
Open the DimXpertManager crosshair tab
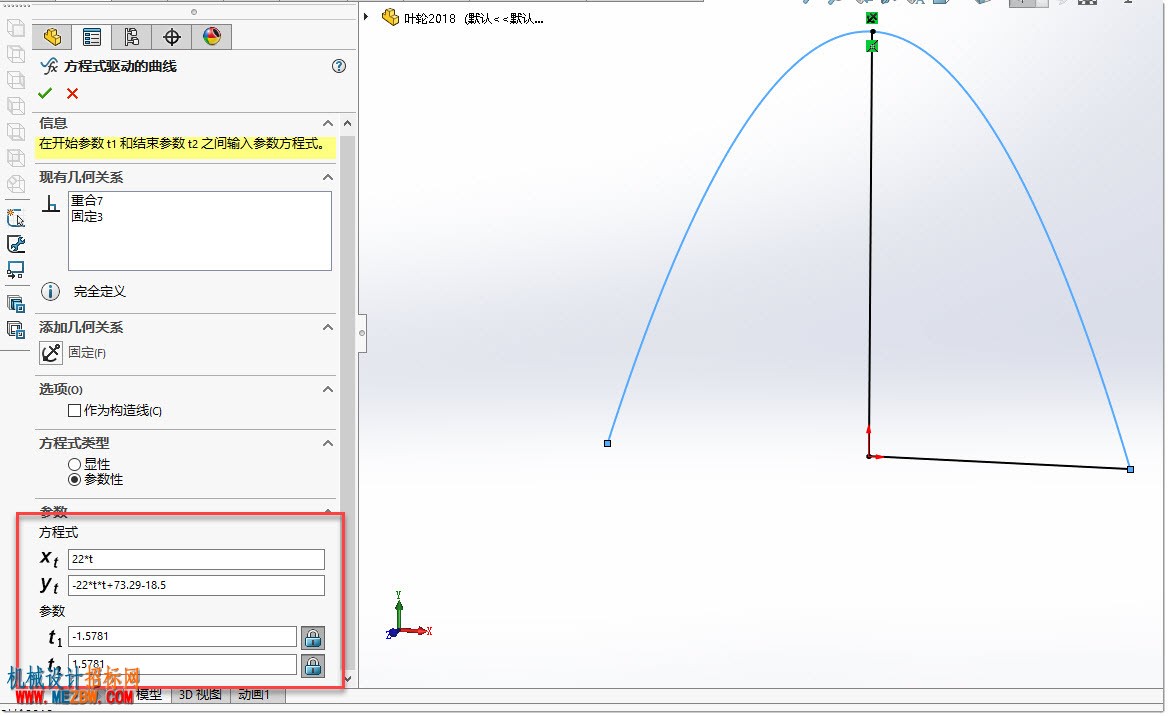pos(172,37)
